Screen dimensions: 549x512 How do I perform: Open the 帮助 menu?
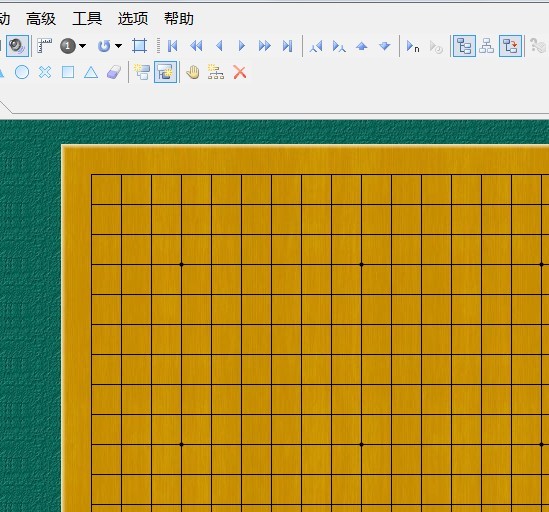179,19
